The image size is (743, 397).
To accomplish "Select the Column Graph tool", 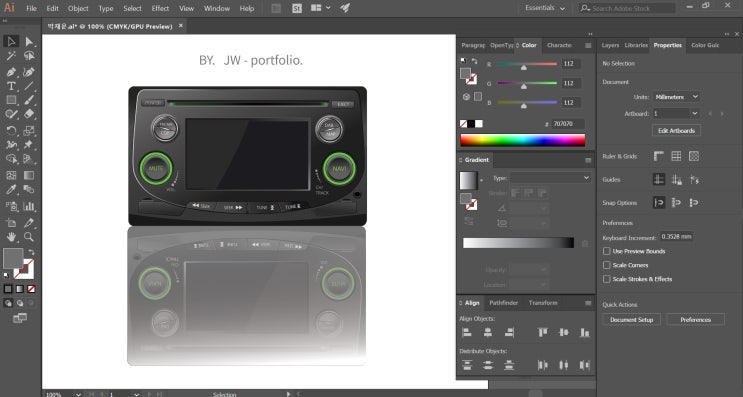I will pyautogui.click(x=29, y=206).
